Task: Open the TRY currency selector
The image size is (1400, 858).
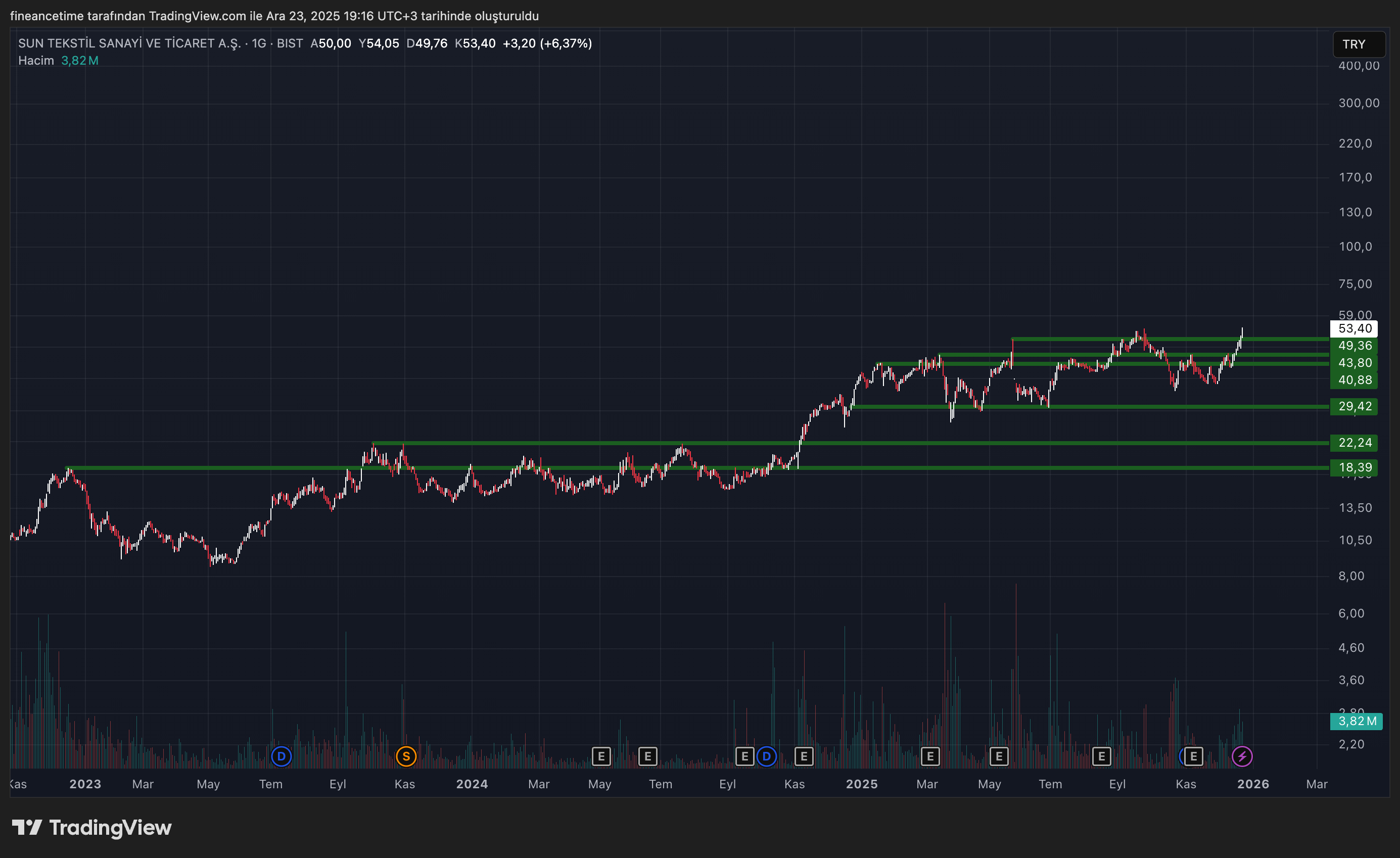Action: (1358, 44)
